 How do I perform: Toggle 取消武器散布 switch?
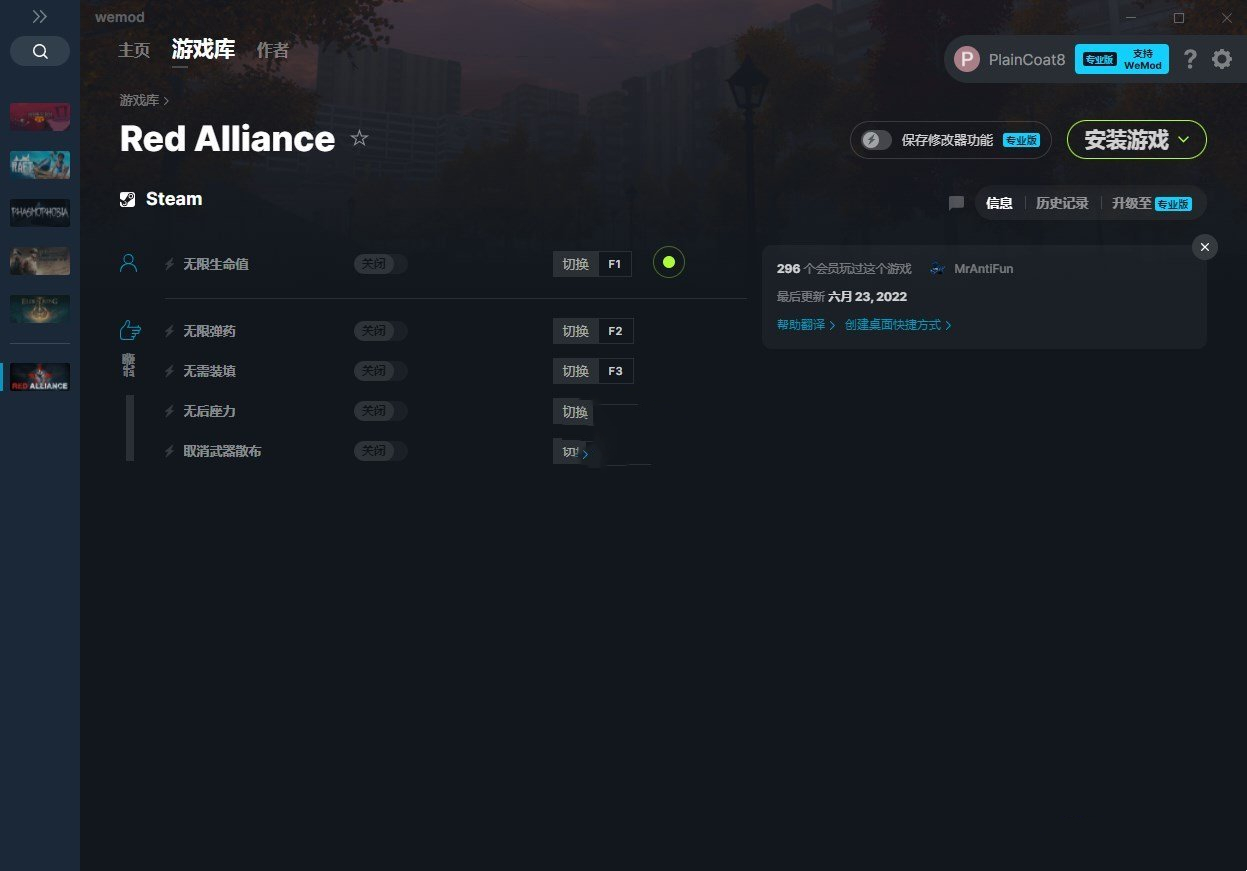tap(381, 451)
